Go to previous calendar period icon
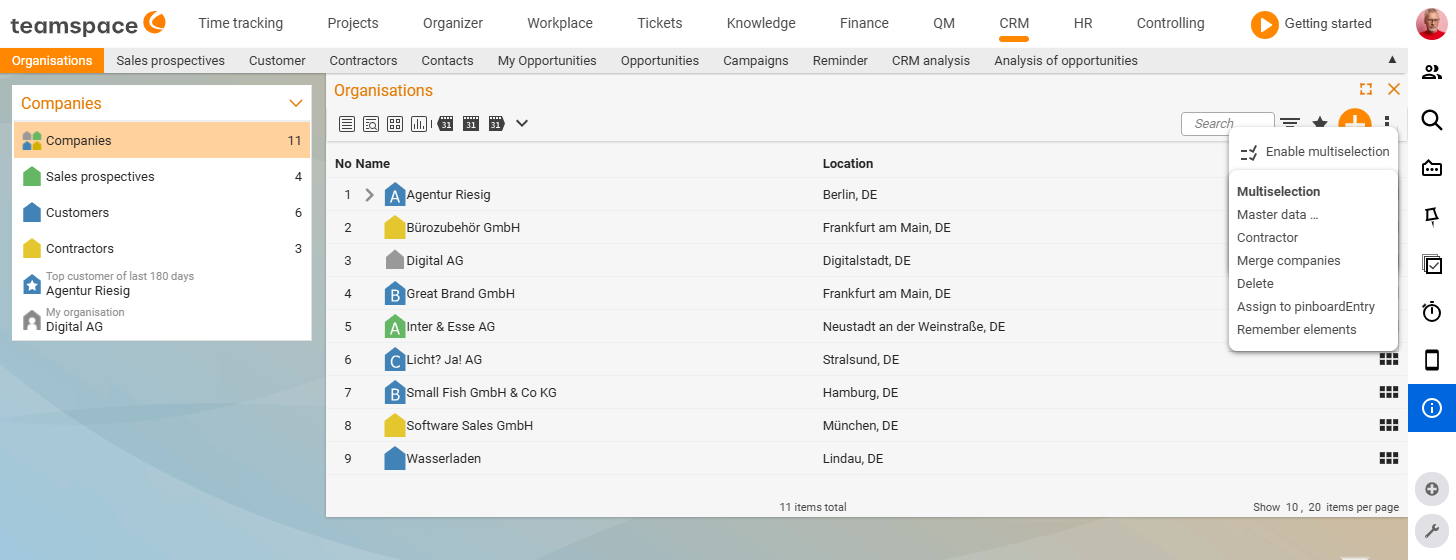 [445, 124]
